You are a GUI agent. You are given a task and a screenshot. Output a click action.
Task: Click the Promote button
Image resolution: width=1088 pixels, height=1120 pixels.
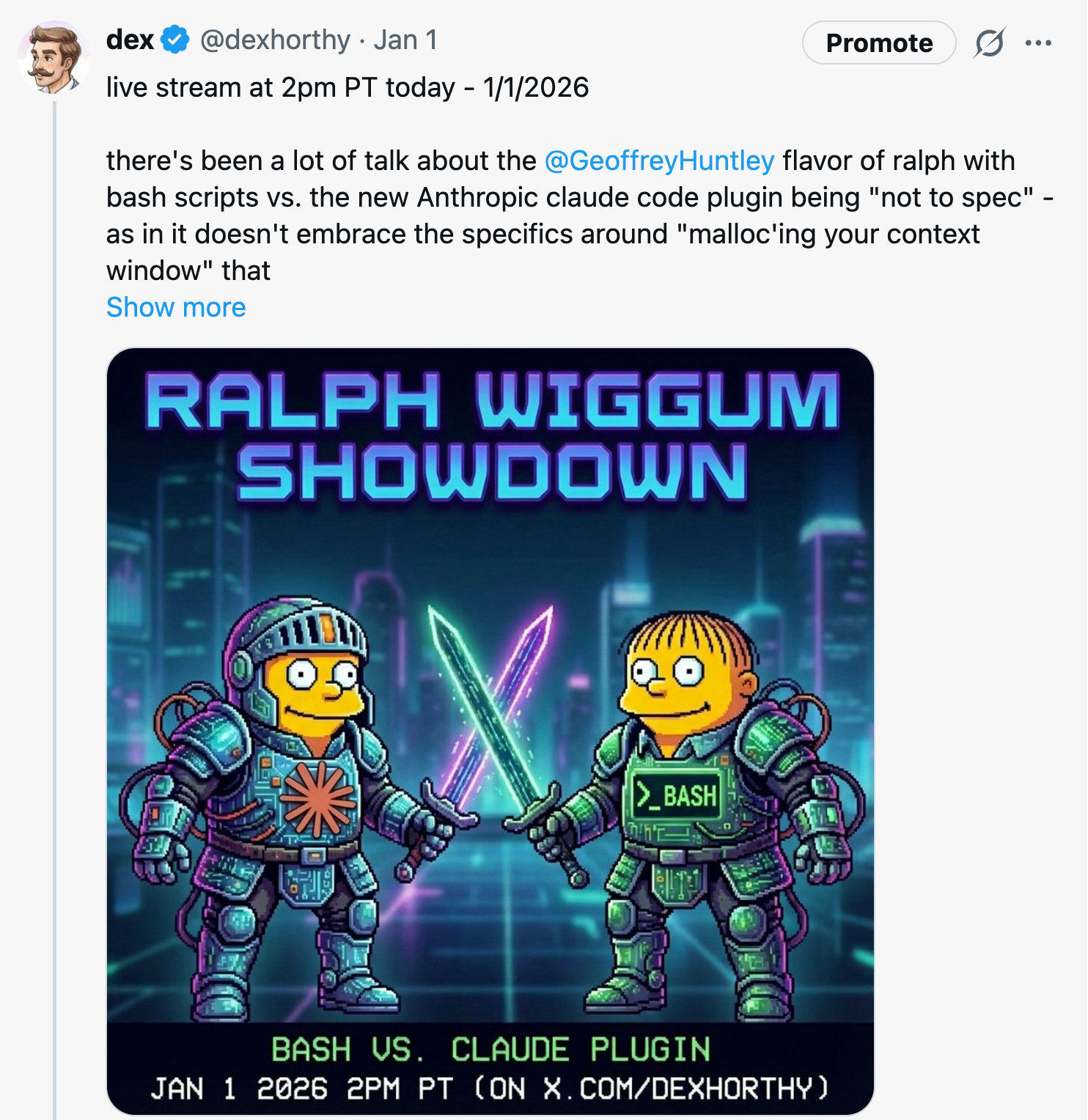(878, 43)
